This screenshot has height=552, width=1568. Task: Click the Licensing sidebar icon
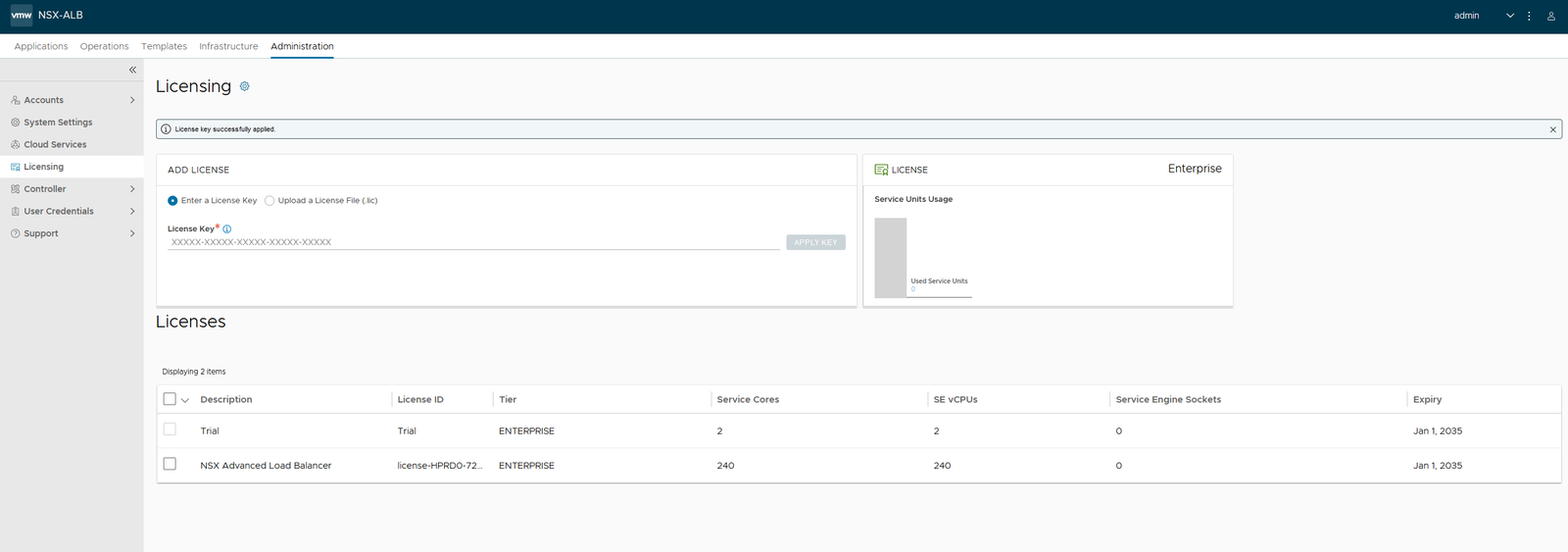coord(16,167)
